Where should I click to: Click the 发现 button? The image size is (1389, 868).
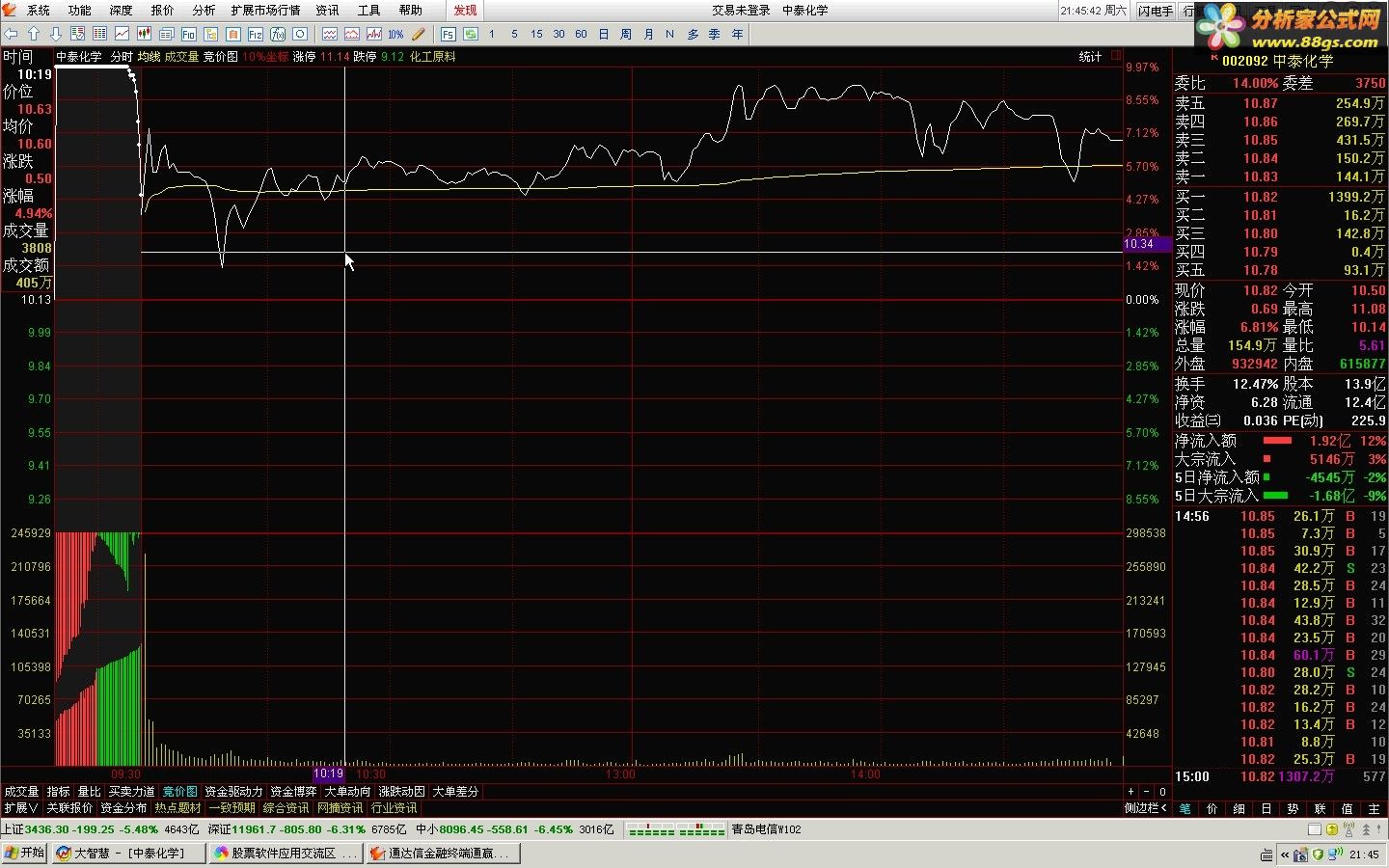[465, 11]
